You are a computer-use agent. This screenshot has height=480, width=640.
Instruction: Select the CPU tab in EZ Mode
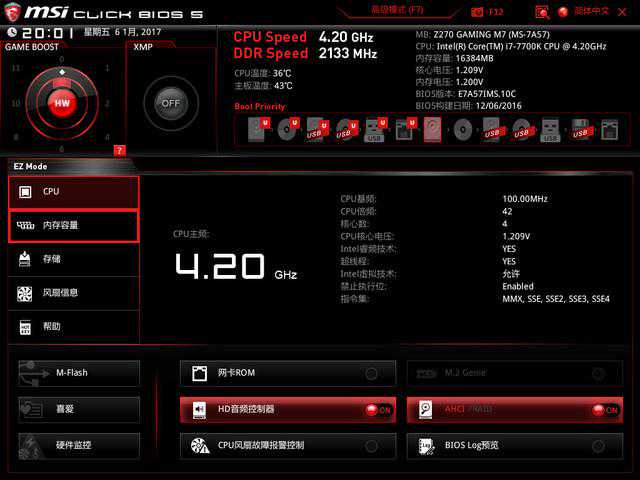click(73, 191)
